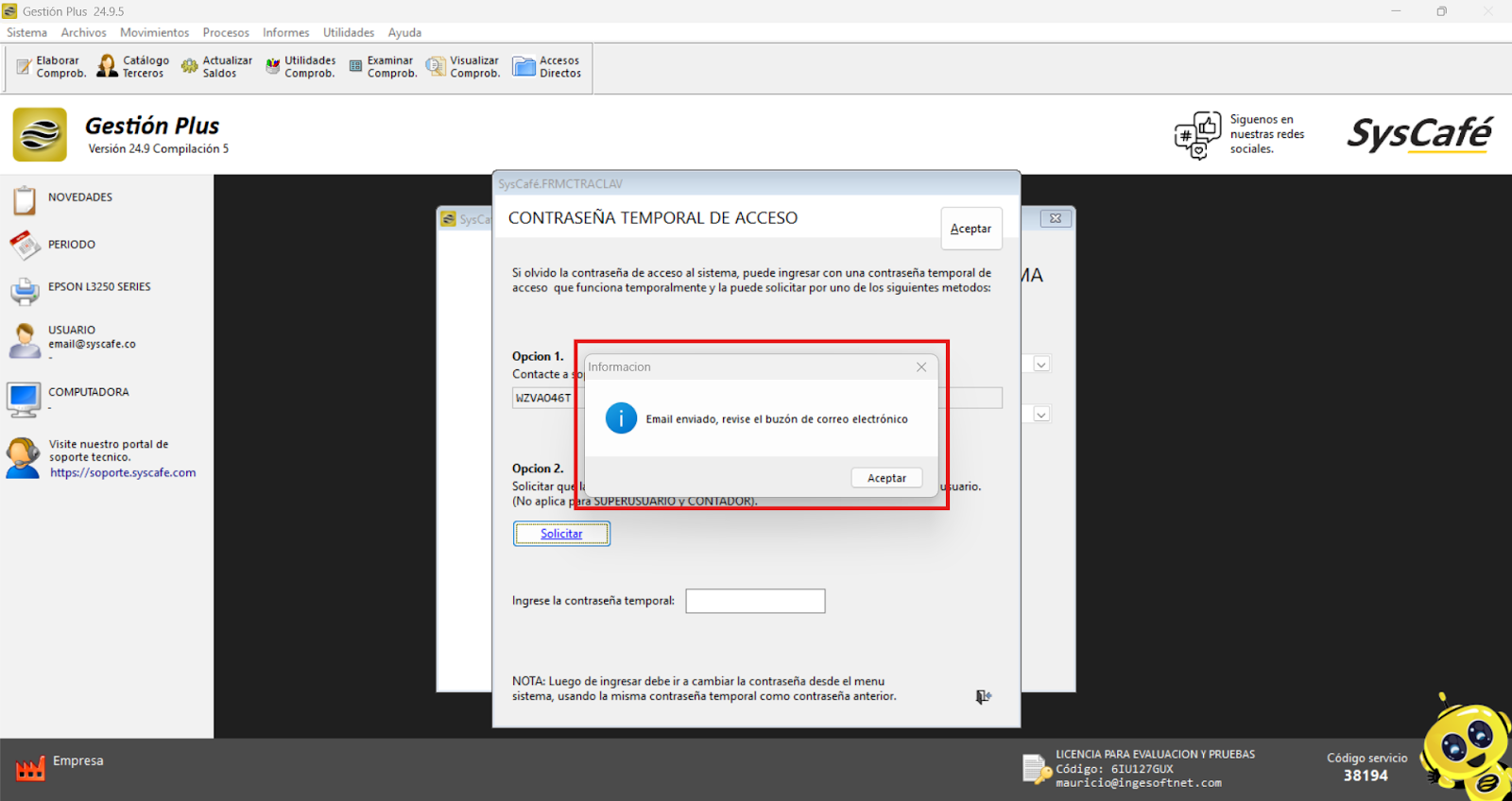Select the EPSON L3250 SERIES printer icon

(25, 290)
